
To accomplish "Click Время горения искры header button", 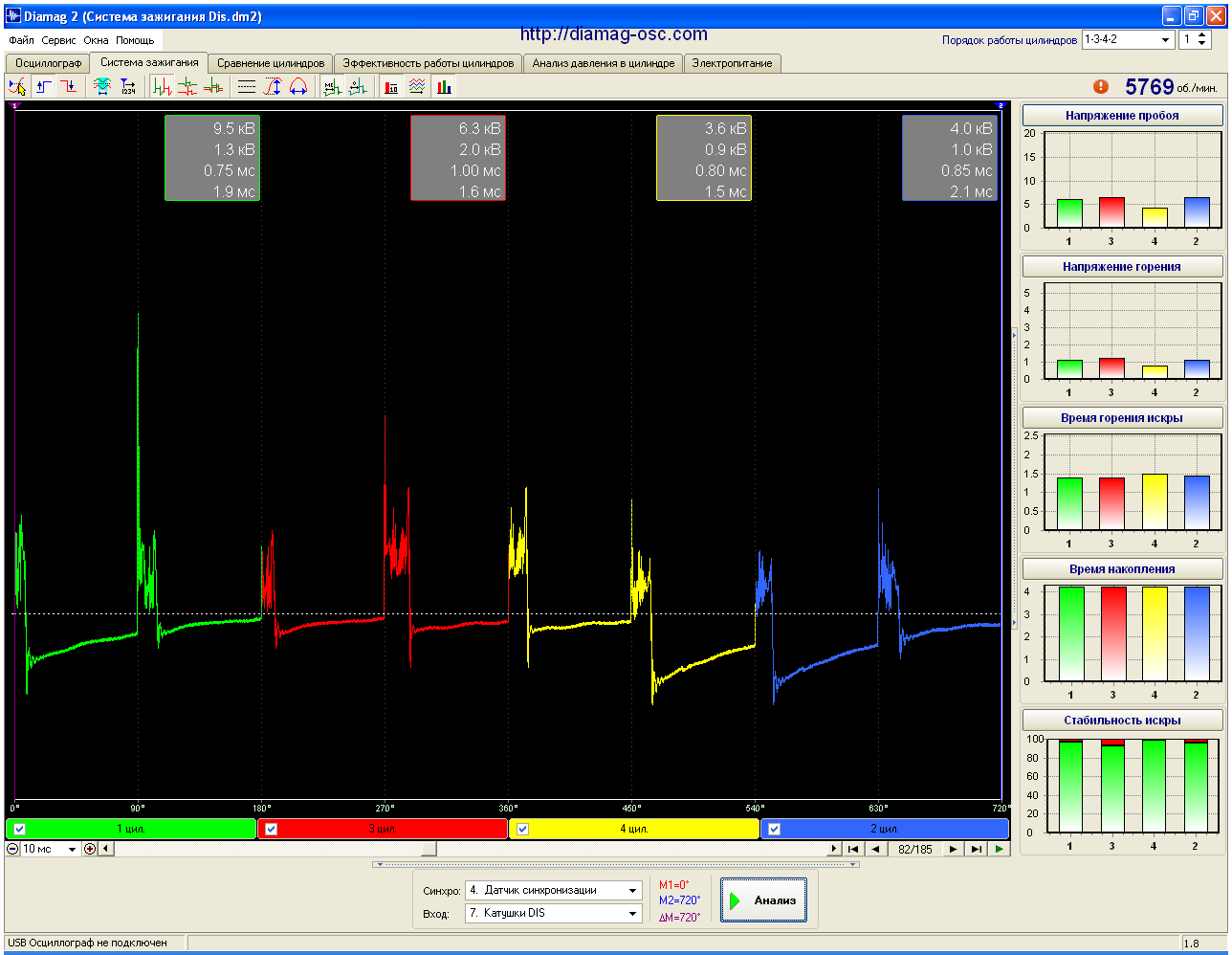I will [1122, 418].
